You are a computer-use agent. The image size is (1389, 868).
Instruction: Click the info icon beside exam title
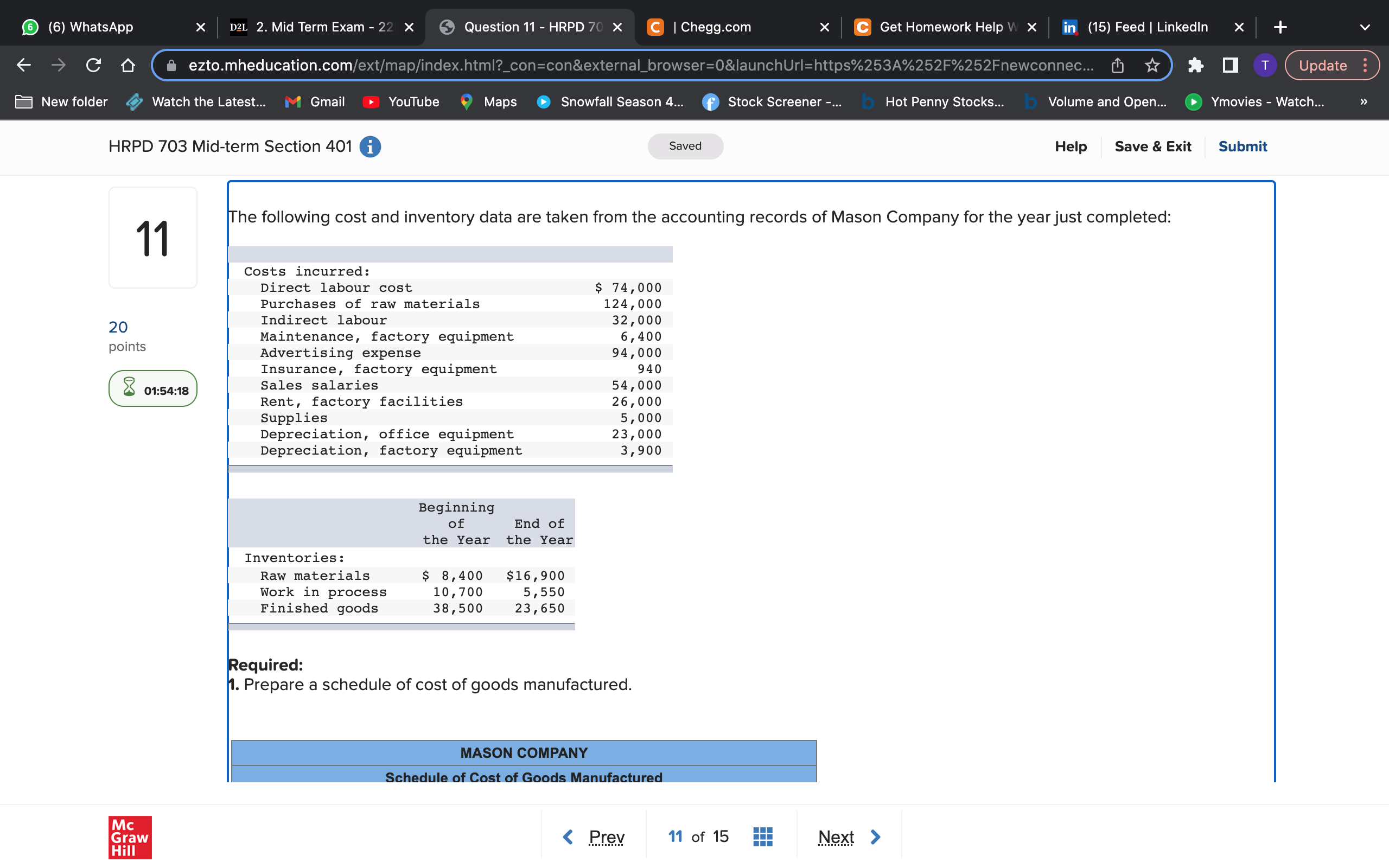[x=370, y=146]
